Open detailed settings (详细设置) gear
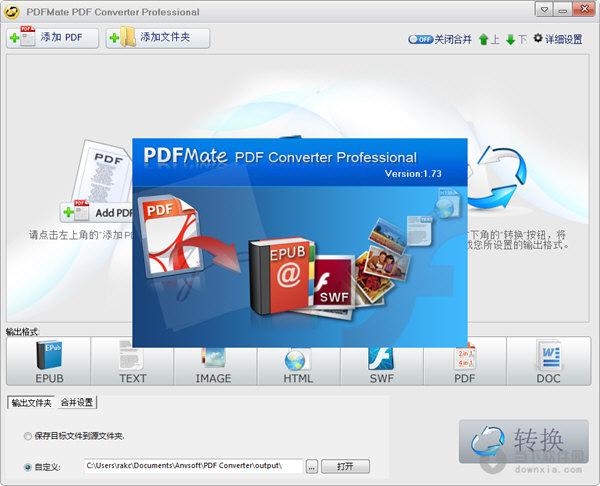This screenshot has width=600, height=486. click(x=558, y=39)
